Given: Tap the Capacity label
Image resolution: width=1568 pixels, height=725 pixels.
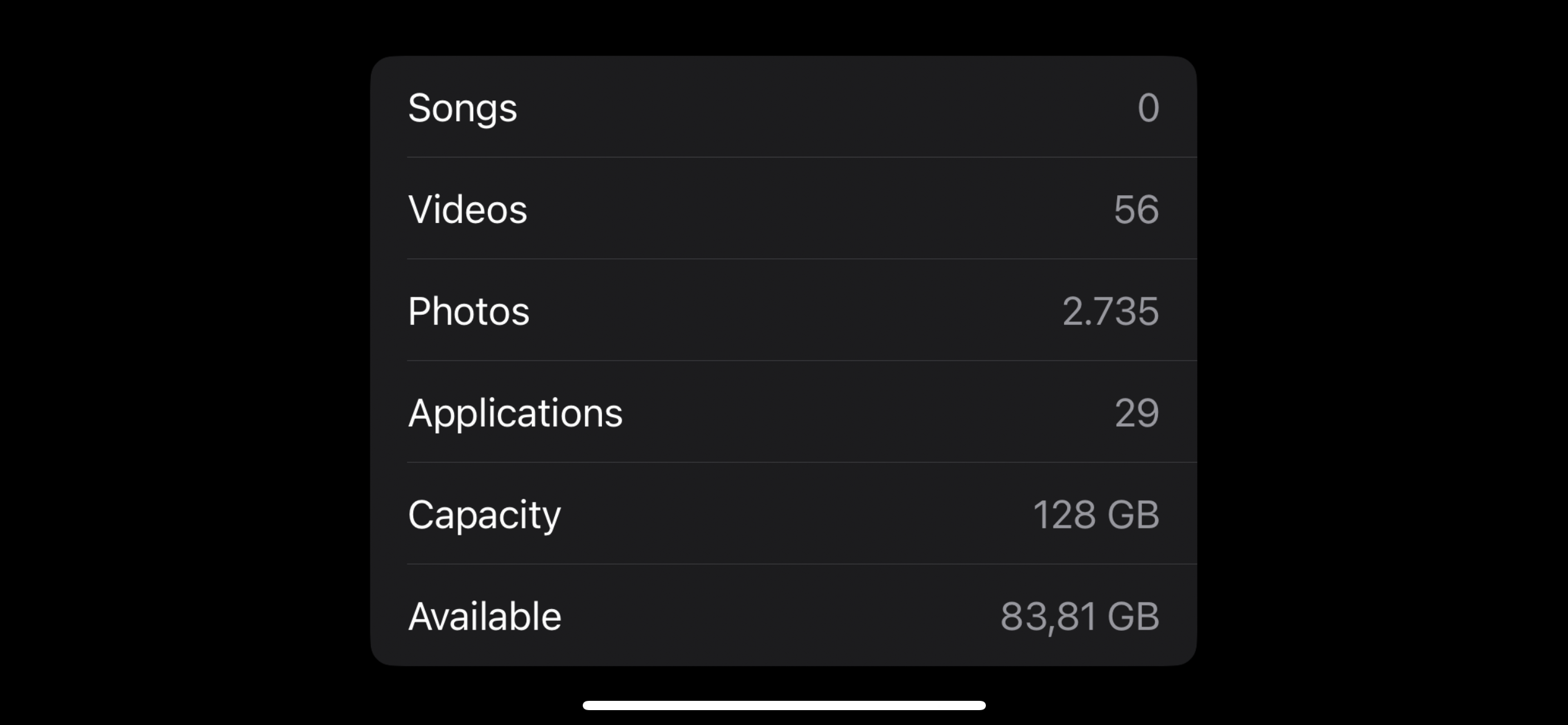Looking at the screenshot, I should 484,516.
